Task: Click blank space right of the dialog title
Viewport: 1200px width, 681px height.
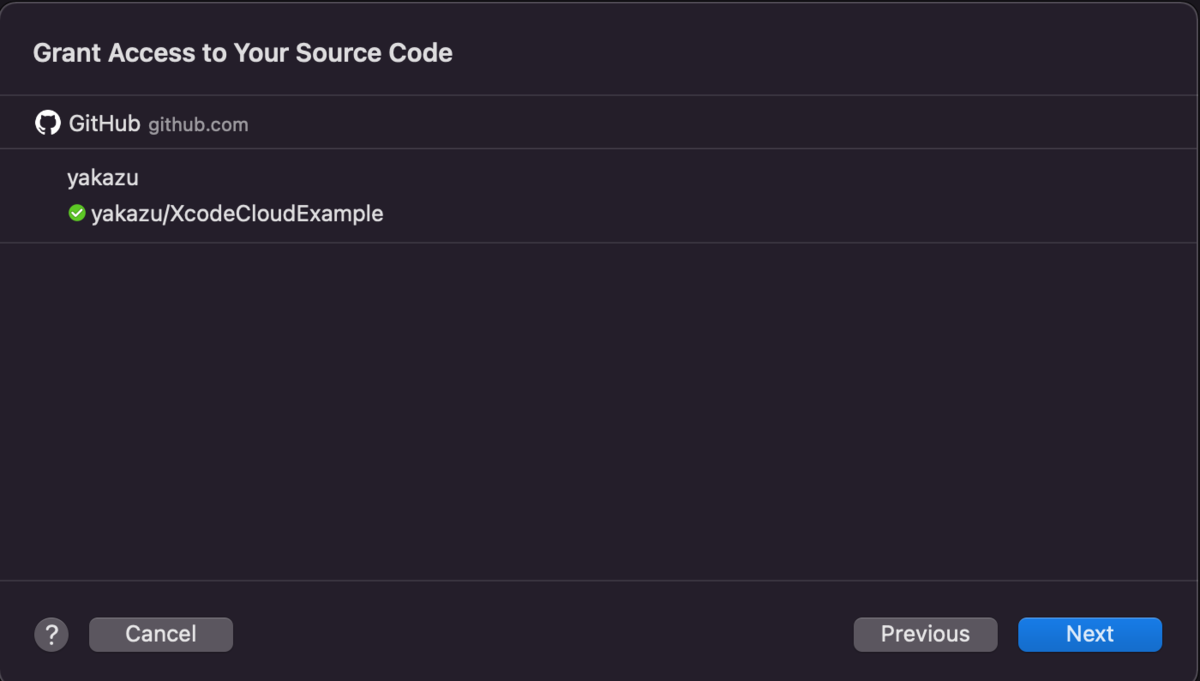Action: click(800, 53)
